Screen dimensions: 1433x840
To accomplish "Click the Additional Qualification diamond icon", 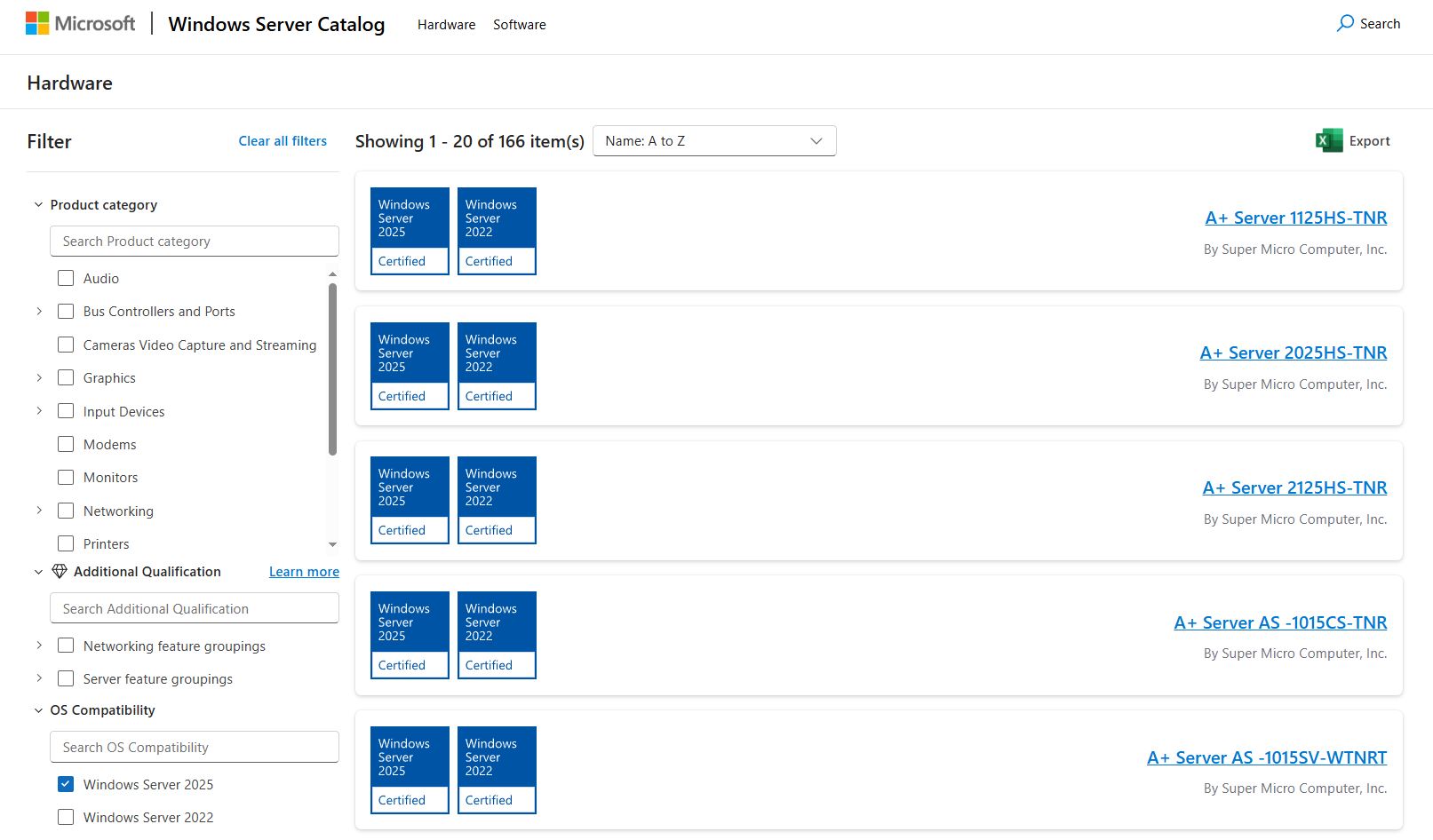I will click(x=60, y=572).
